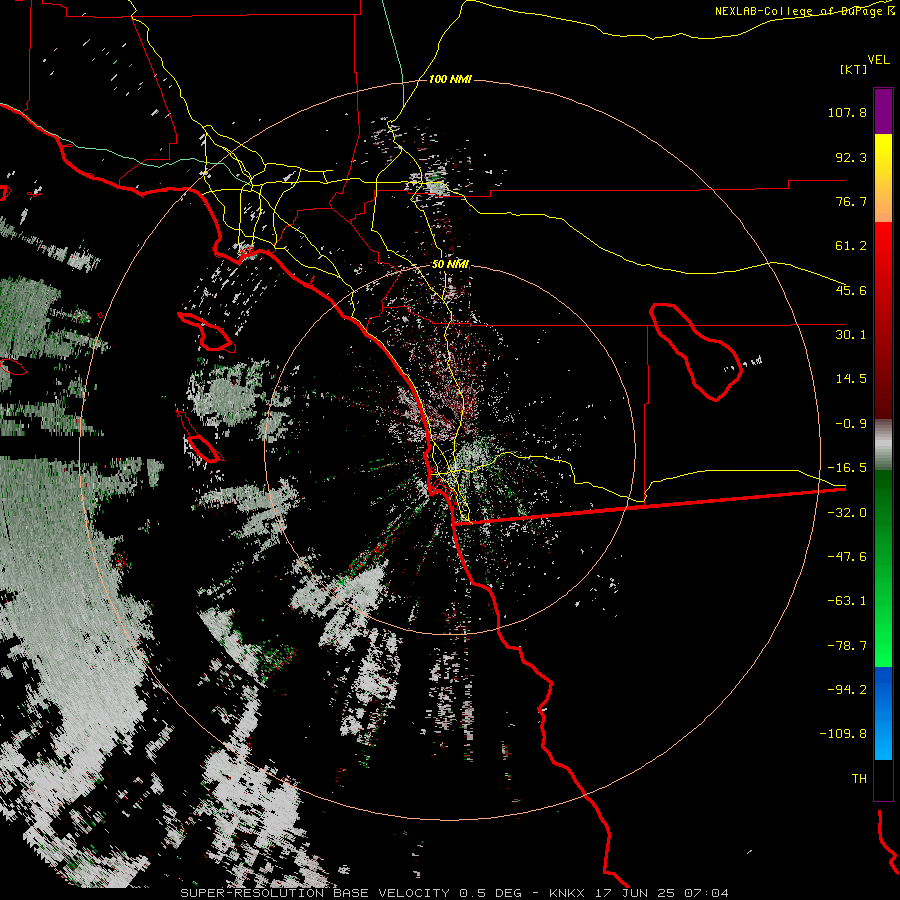Pick the gray near-zero segment of the color bar
This screenshot has width=900, height=900.
click(883, 445)
